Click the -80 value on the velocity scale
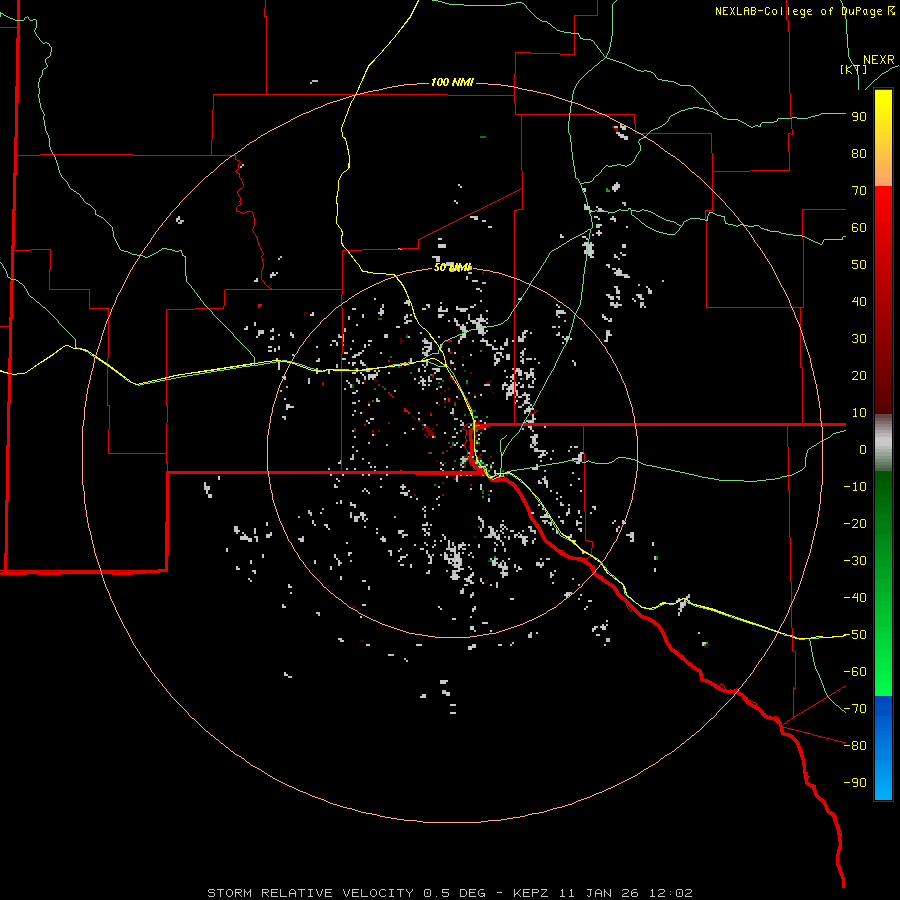This screenshot has height=900, width=900. [x=855, y=746]
